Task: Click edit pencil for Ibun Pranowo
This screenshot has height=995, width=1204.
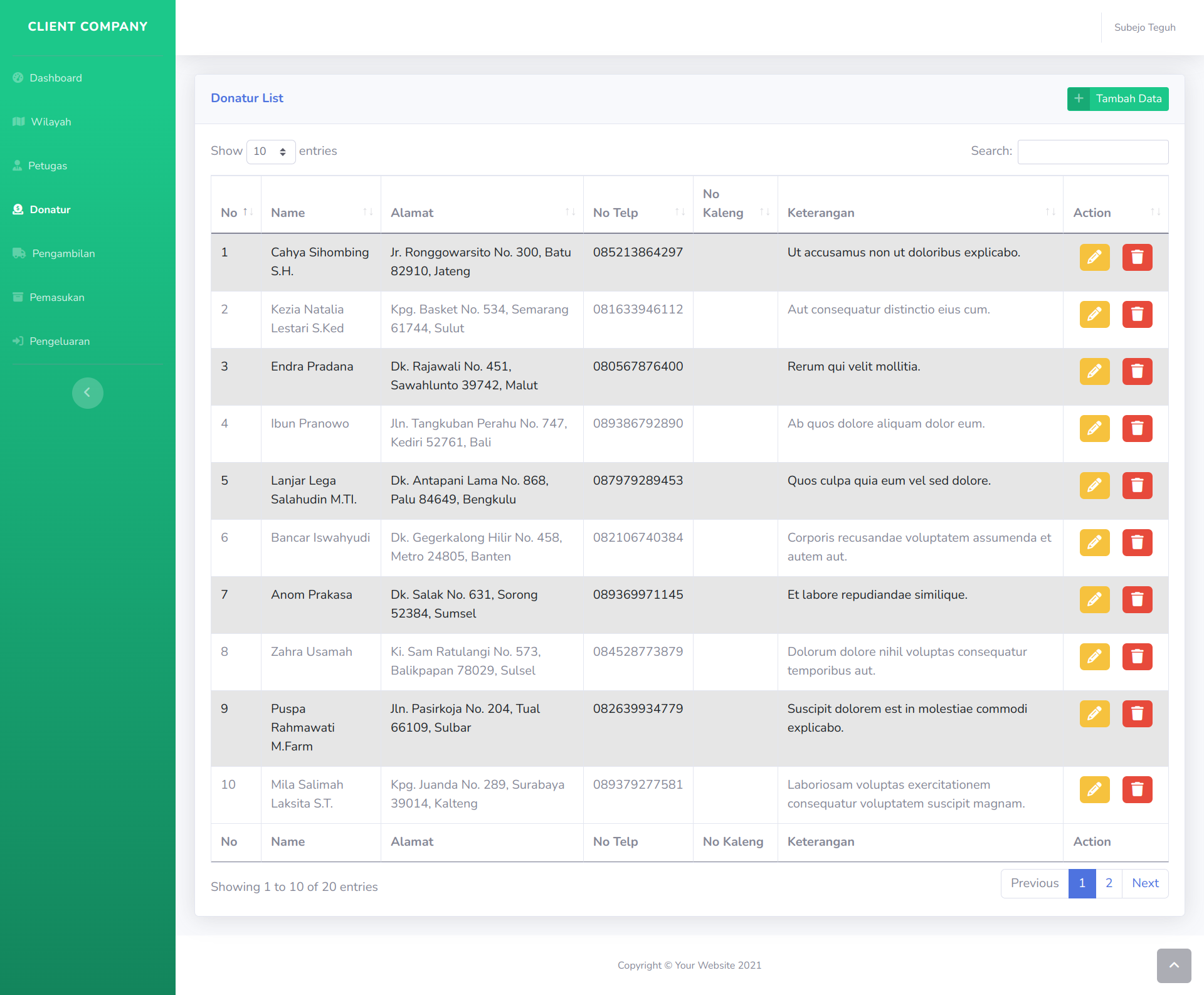Action: tap(1094, 428)
